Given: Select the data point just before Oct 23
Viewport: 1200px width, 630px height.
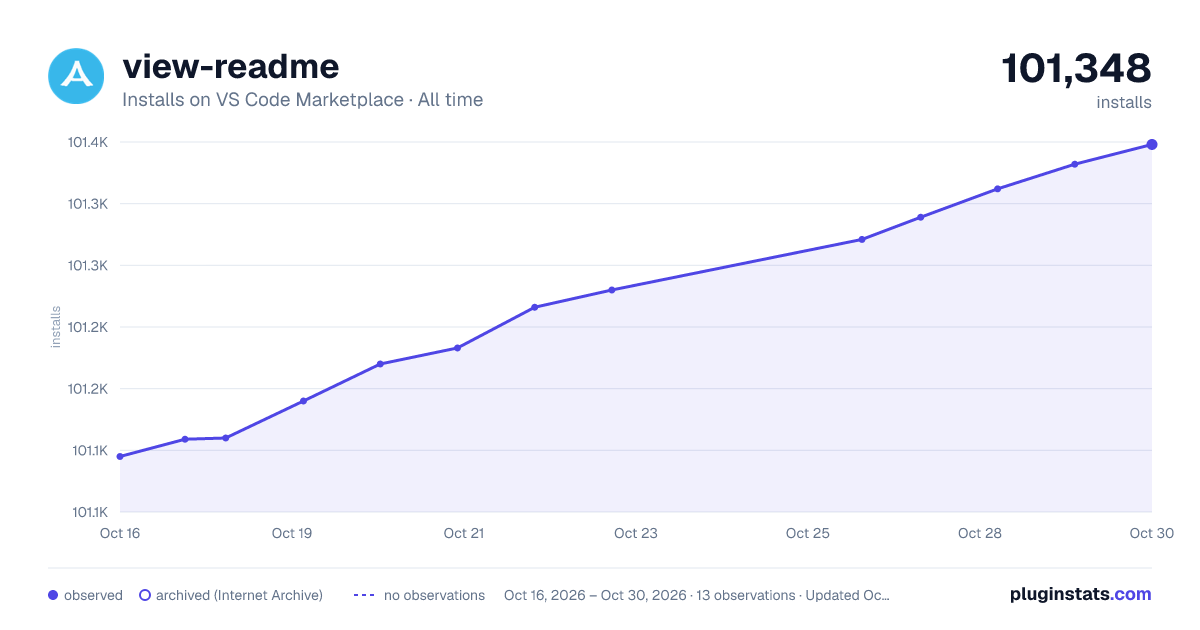Looking at the screenshot, I should click(x=612, y=290).
